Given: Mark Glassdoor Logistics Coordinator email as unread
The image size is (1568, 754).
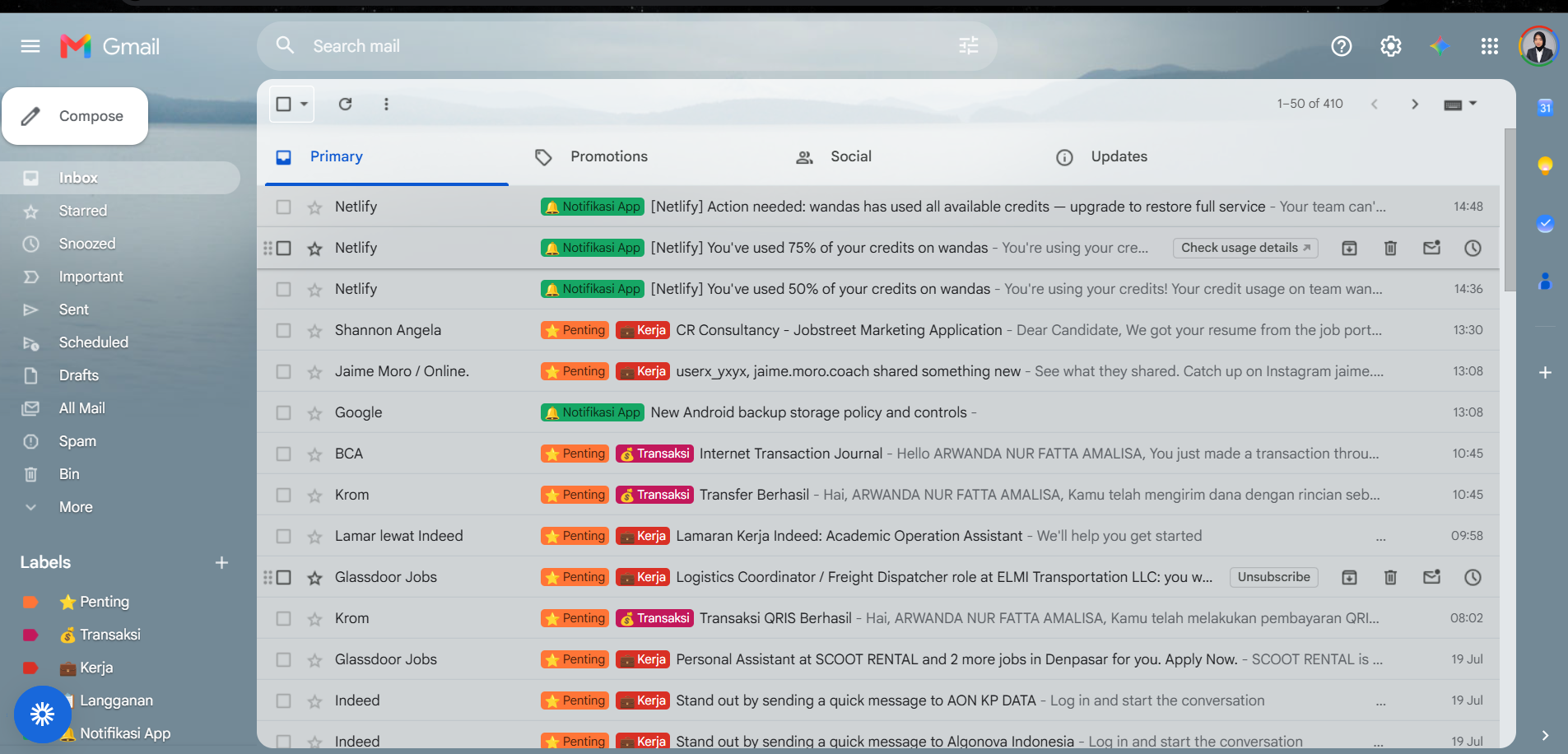Looking at the screenshot, I should pos(1432,577).
